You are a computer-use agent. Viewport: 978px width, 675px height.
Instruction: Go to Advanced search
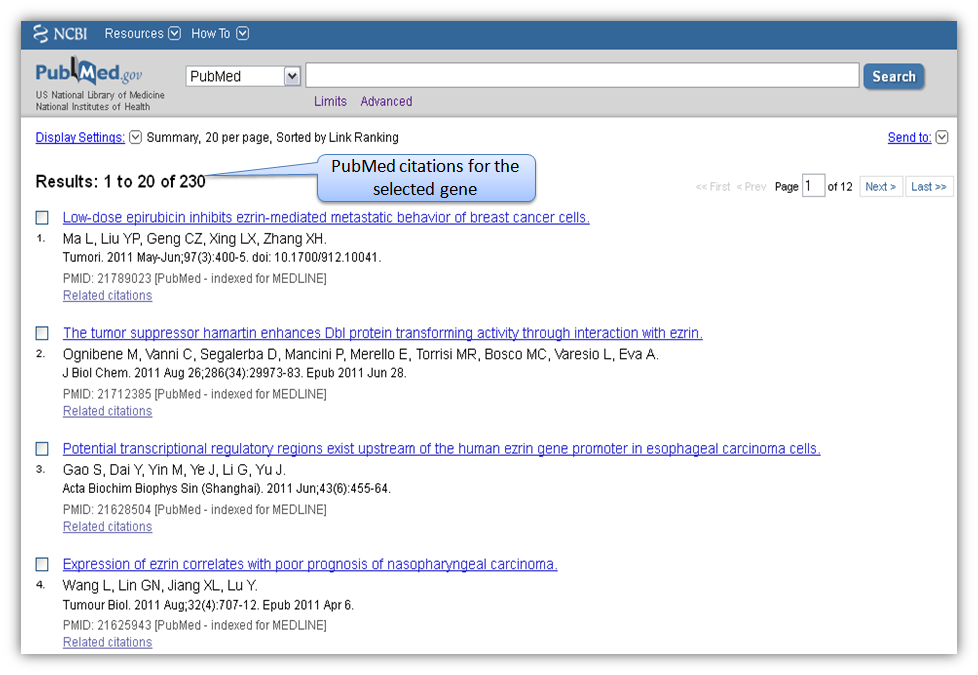tap(386, 101)
